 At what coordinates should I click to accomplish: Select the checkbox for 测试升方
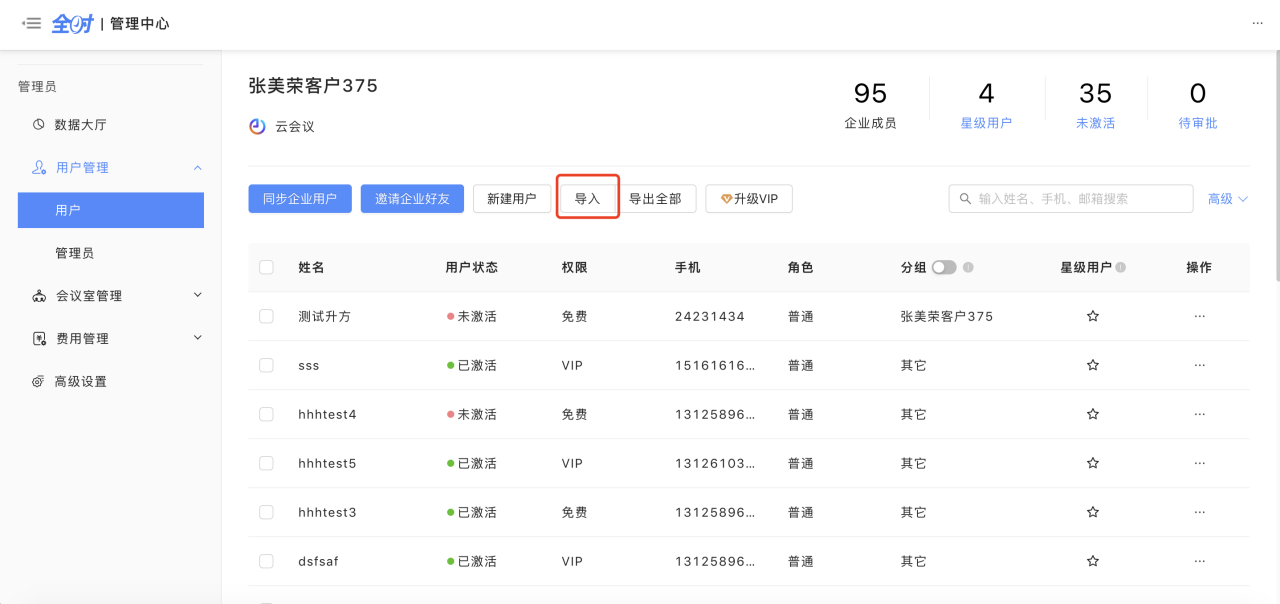pos(266,316)
